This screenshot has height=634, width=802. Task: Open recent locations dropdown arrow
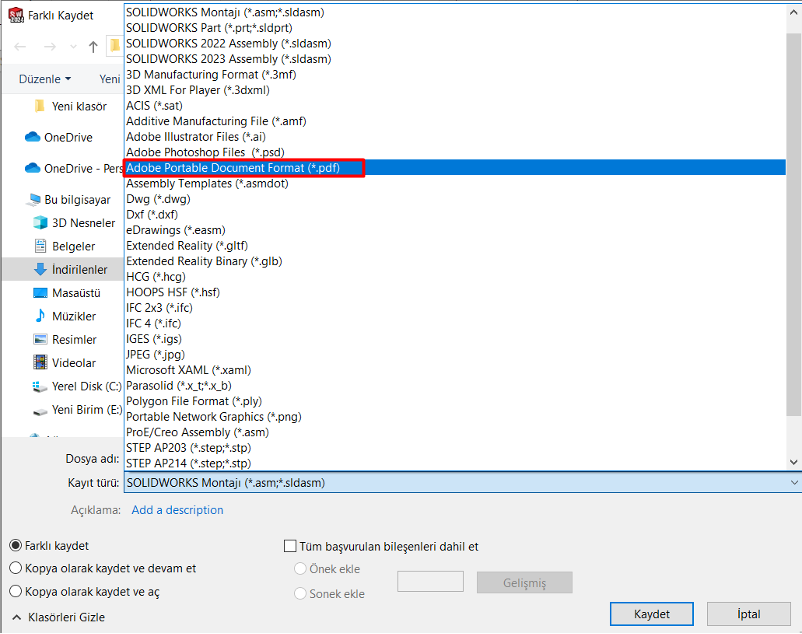pos(73,47)
